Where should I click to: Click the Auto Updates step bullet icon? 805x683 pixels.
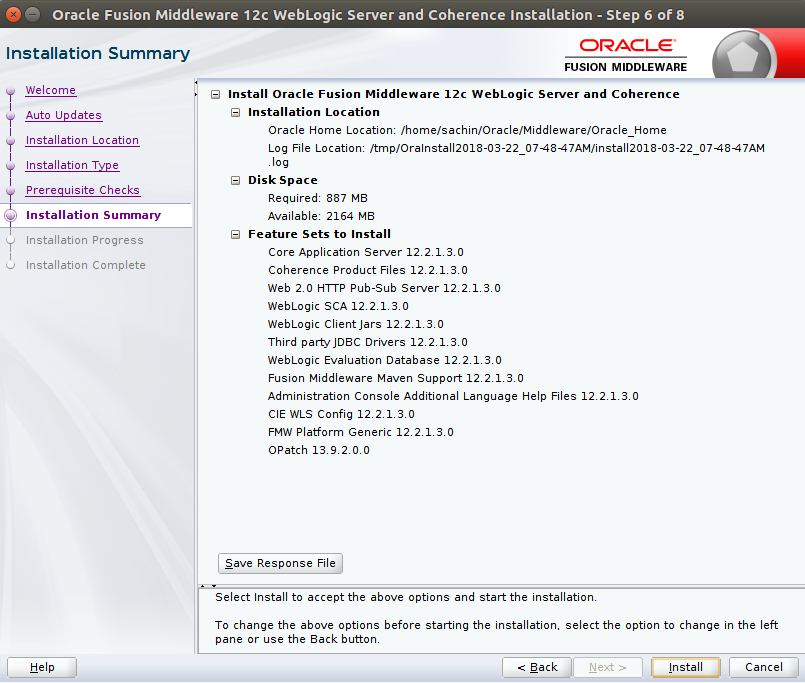pos(10,116)
